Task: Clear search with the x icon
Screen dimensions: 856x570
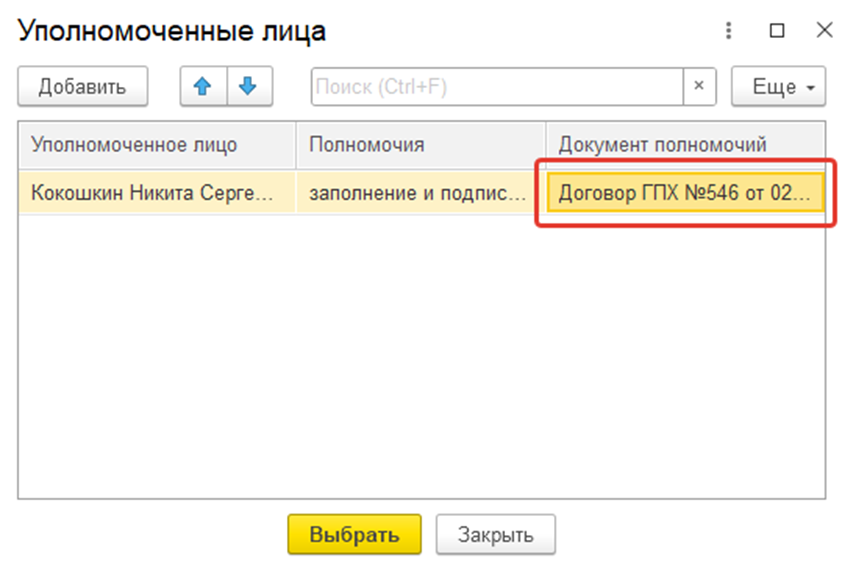Action: point(699,86)
